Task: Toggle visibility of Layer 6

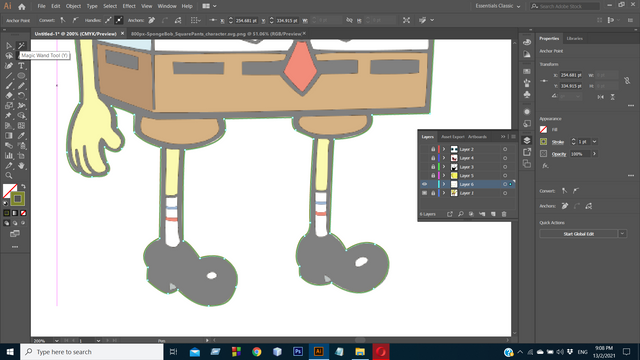Action: click(424, 184)
